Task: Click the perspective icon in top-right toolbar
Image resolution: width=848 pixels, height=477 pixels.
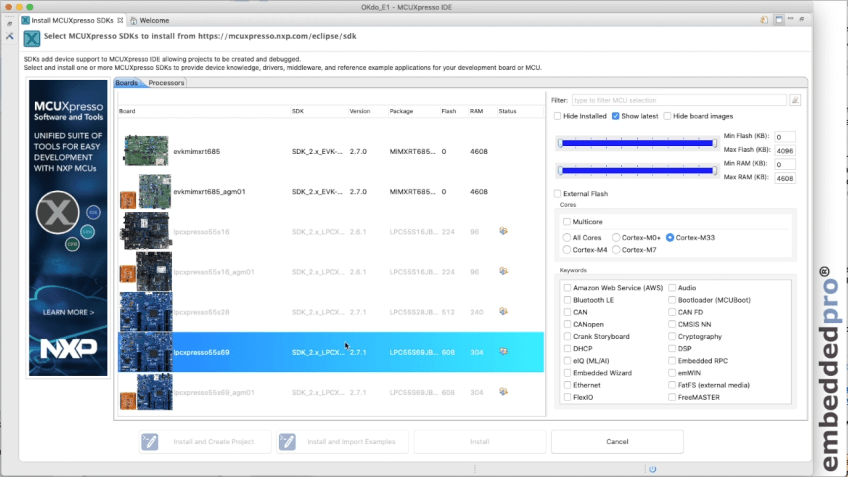Action: click(x=777, y=19)
